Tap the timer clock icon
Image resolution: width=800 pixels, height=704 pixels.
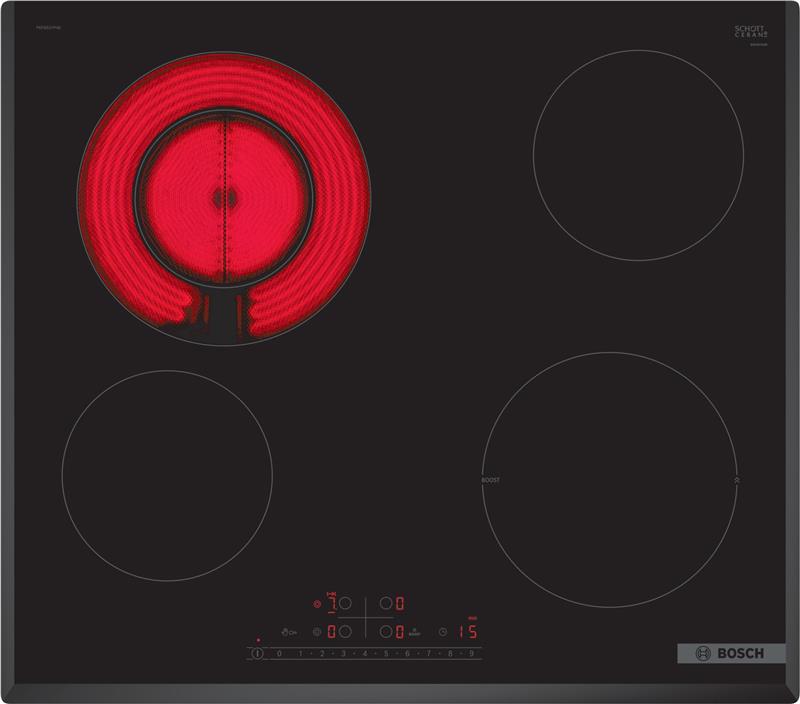tap(441, 632)
